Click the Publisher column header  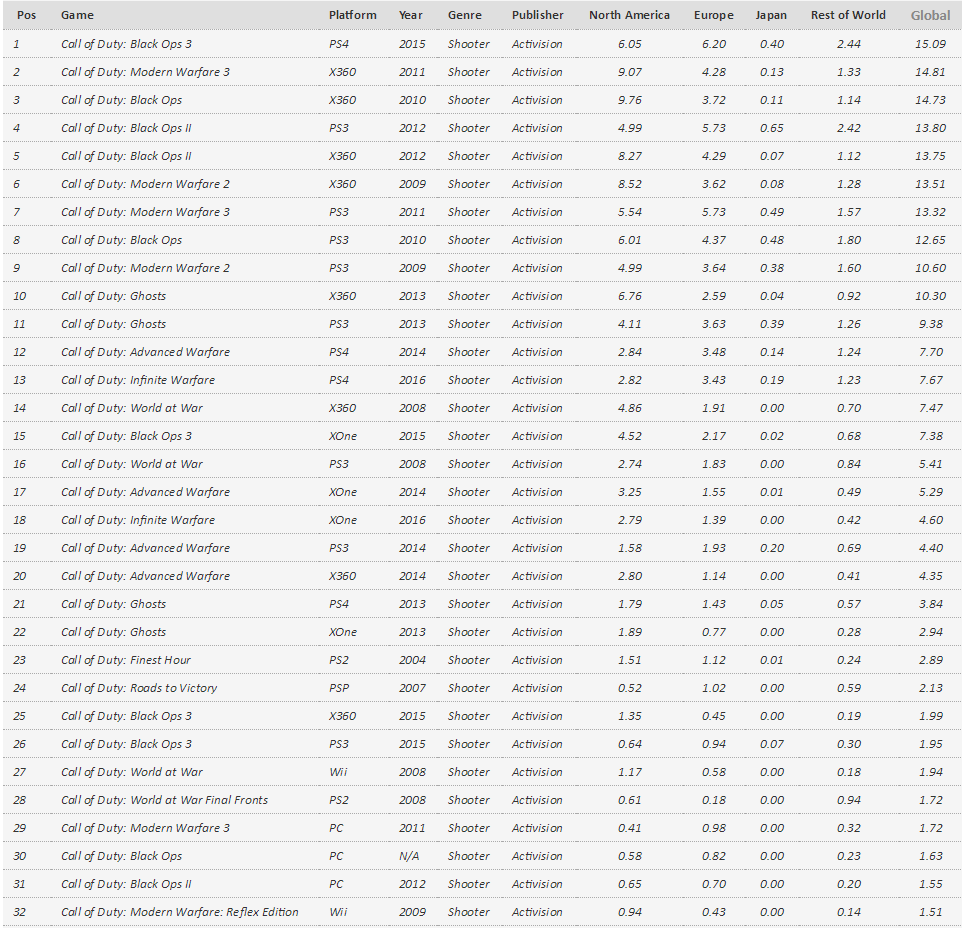click(x=537, y=15)
